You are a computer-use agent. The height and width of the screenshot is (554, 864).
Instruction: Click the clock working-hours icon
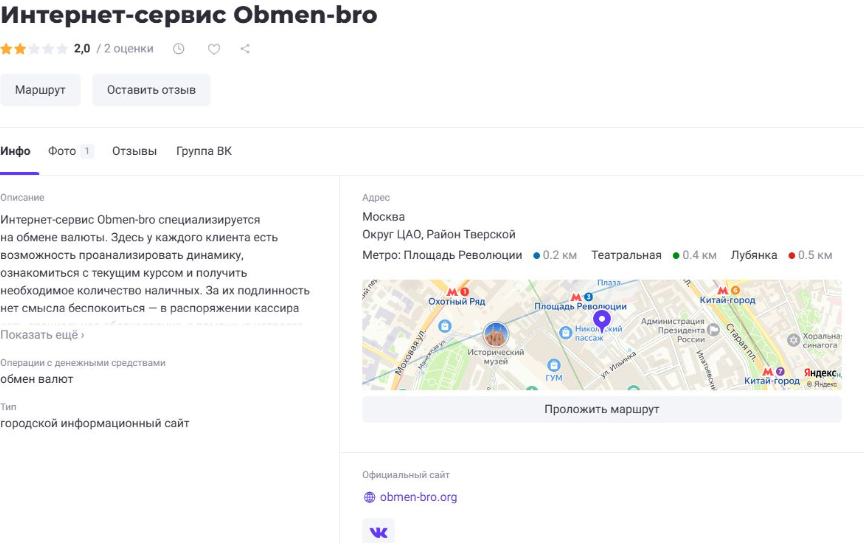coord(179,48)
